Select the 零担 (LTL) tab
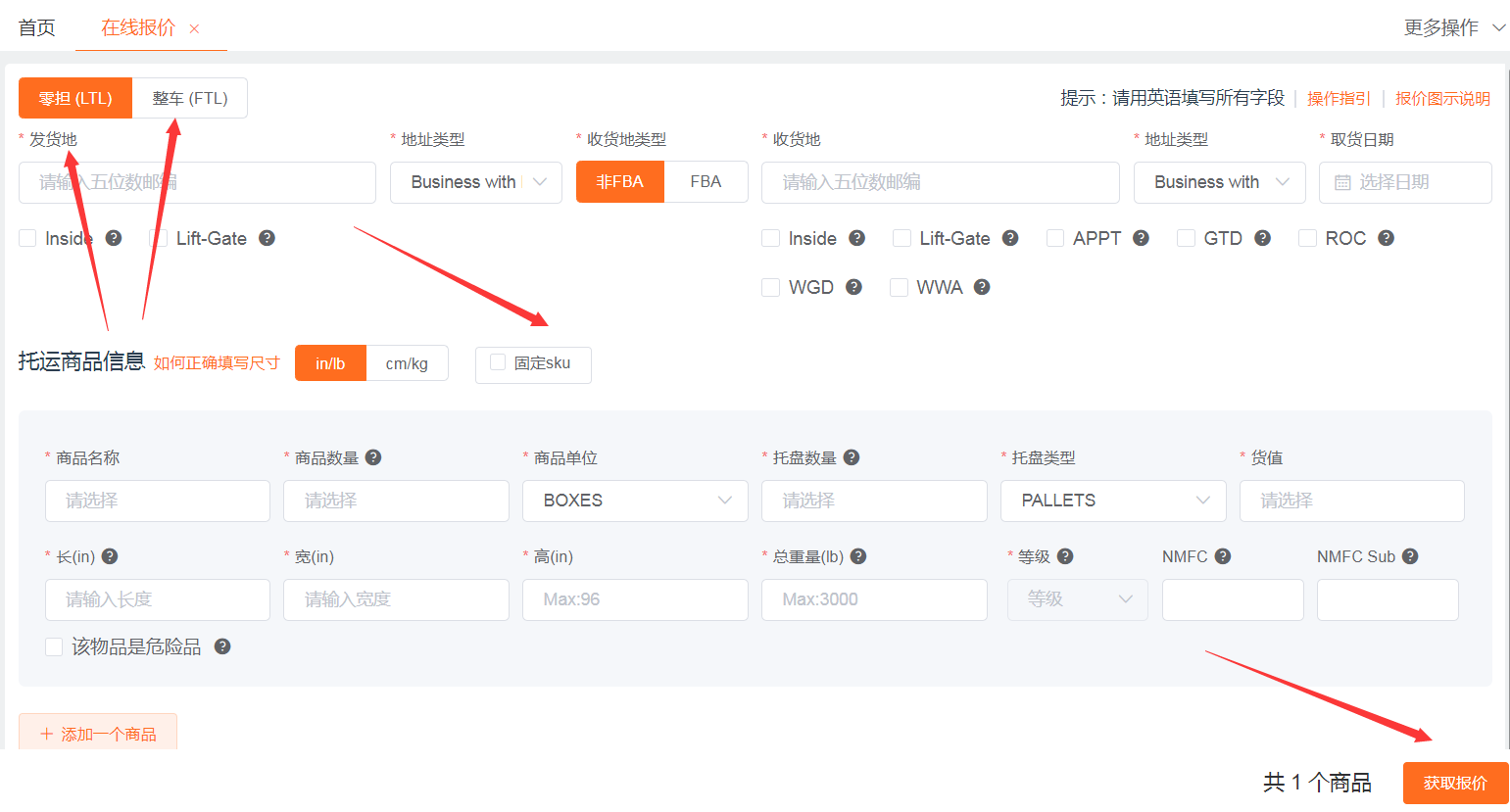1510x812 pixels. point(75,98)
